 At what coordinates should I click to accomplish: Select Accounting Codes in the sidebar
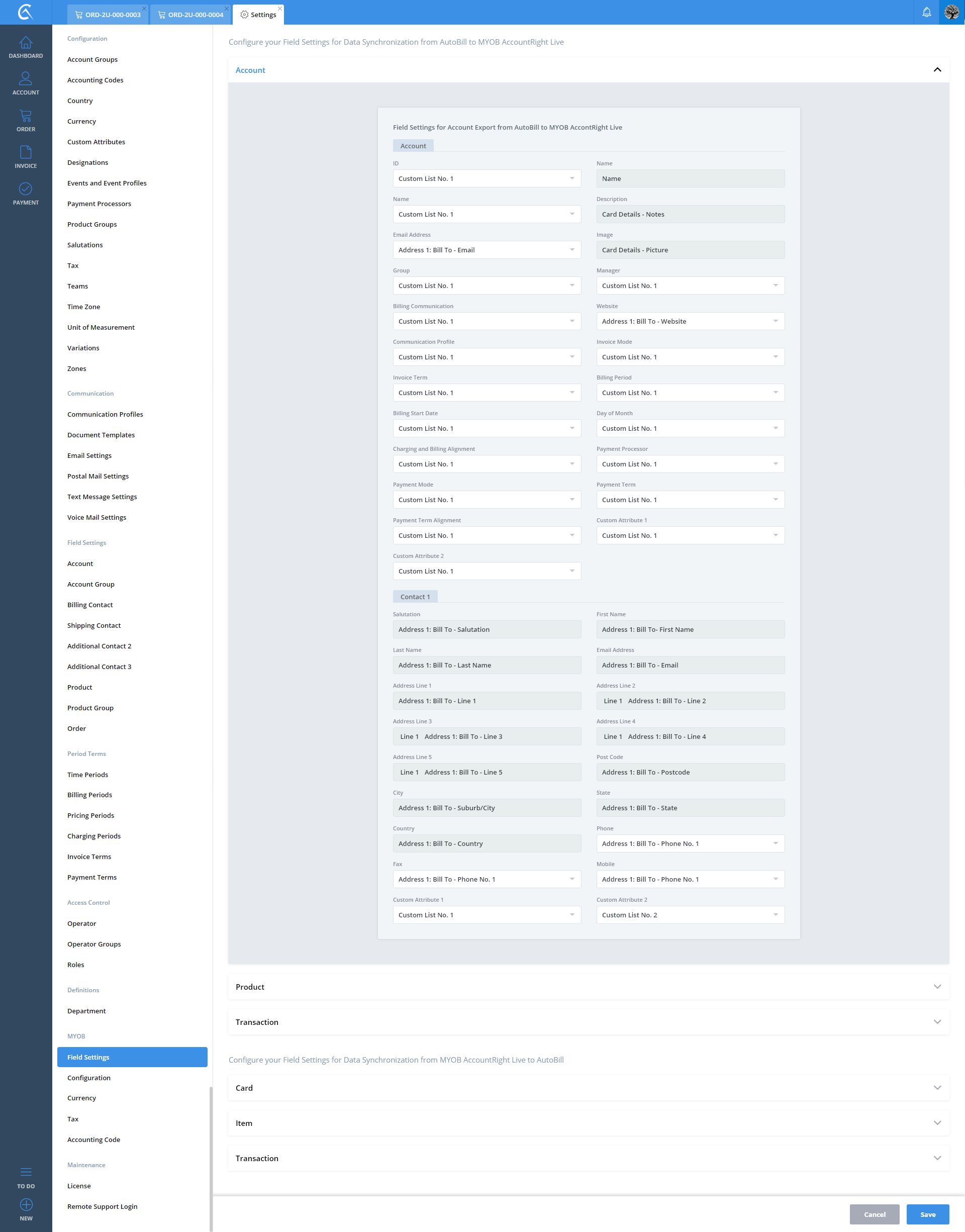[x=95, y=80]
